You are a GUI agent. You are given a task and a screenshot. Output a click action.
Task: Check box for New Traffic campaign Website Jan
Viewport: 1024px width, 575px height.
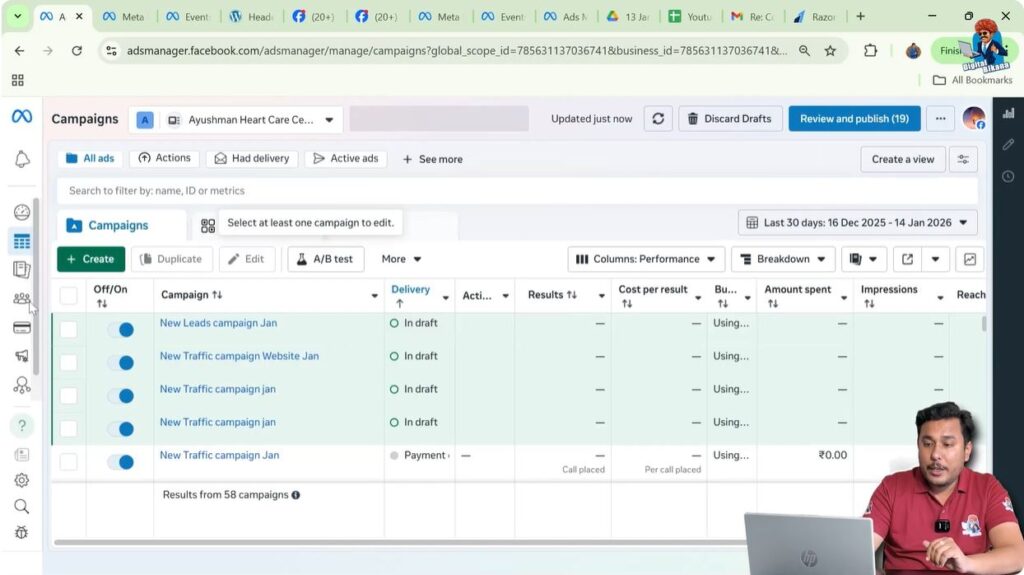pos(69,363)
